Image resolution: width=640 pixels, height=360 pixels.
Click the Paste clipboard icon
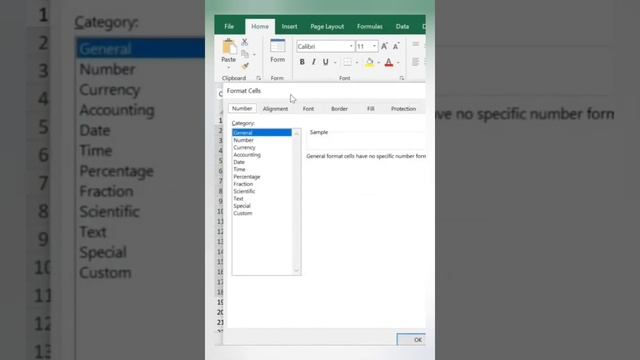[229, 47]
